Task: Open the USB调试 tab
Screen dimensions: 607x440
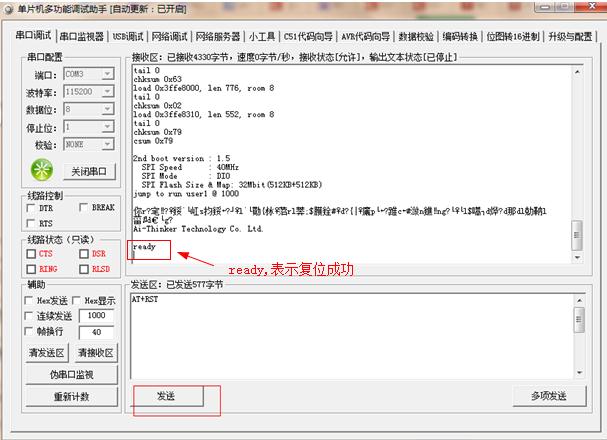Action: [128, 37]
